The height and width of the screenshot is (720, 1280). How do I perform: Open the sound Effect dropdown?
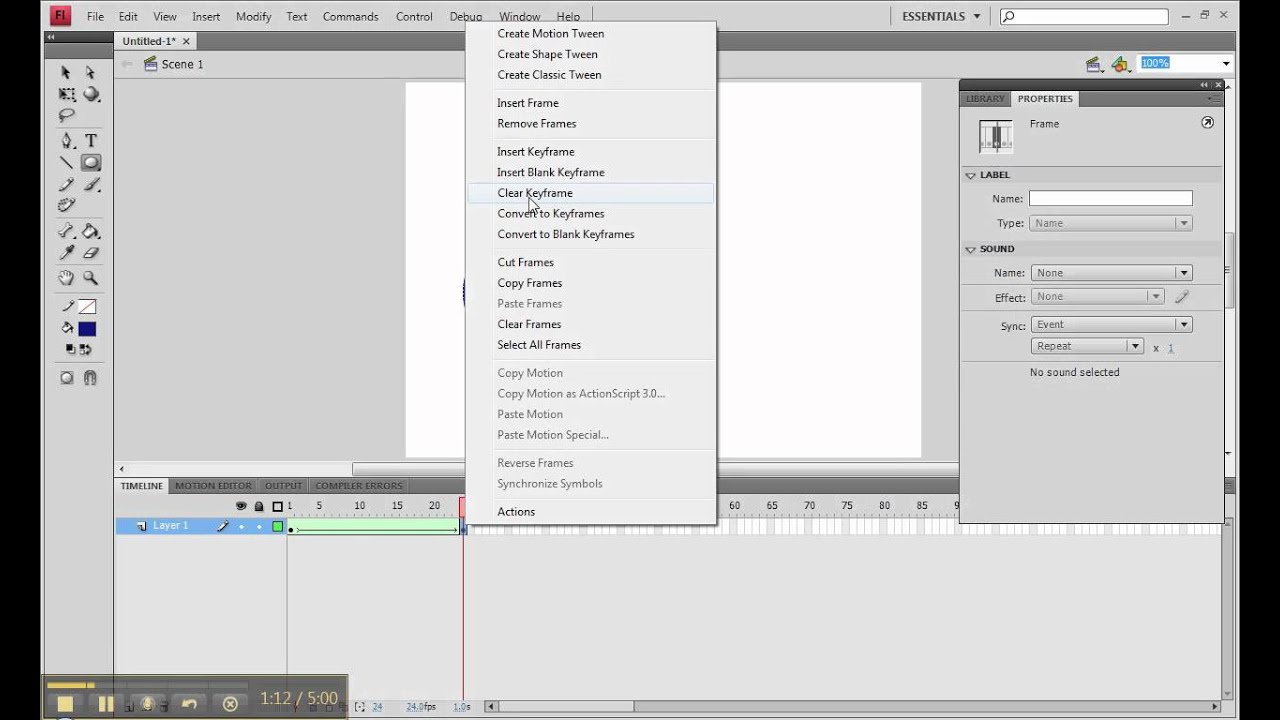(x=1097, y=296)
